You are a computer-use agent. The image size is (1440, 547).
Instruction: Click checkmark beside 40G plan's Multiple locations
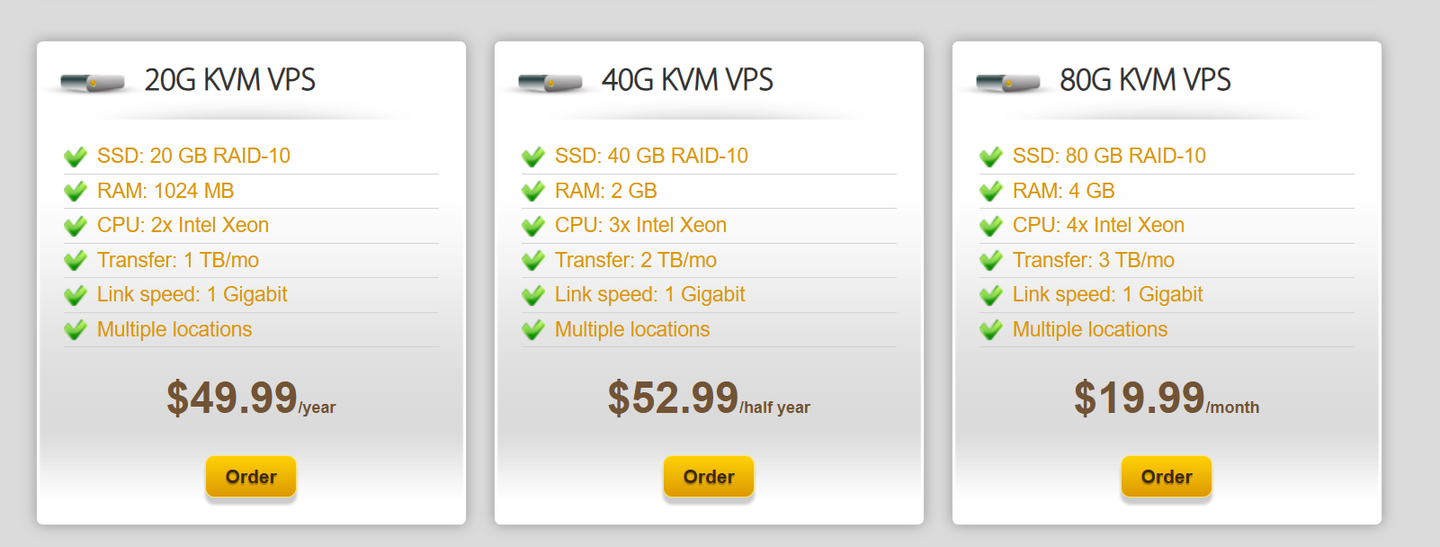pyautogui.click(x=533, y=330)
